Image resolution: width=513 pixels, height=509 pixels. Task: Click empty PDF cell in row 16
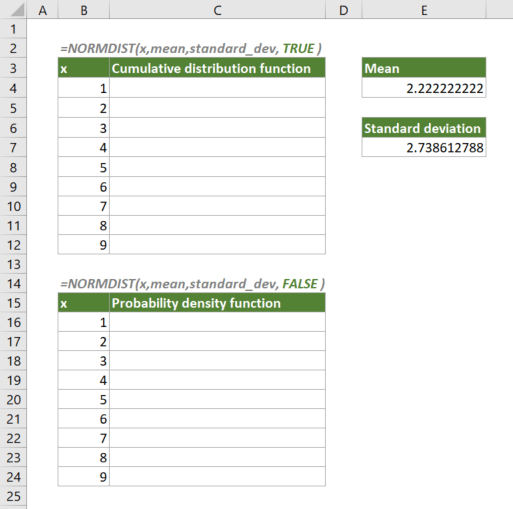(217, 322)
